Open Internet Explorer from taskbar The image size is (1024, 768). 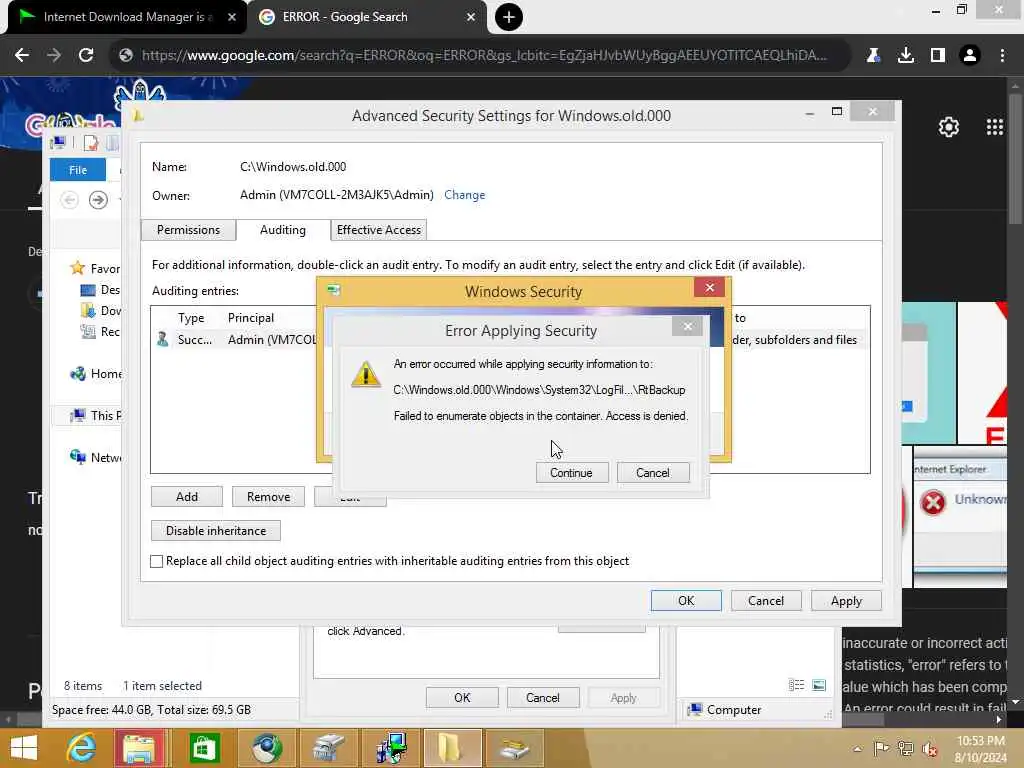[x=82, y=748]
